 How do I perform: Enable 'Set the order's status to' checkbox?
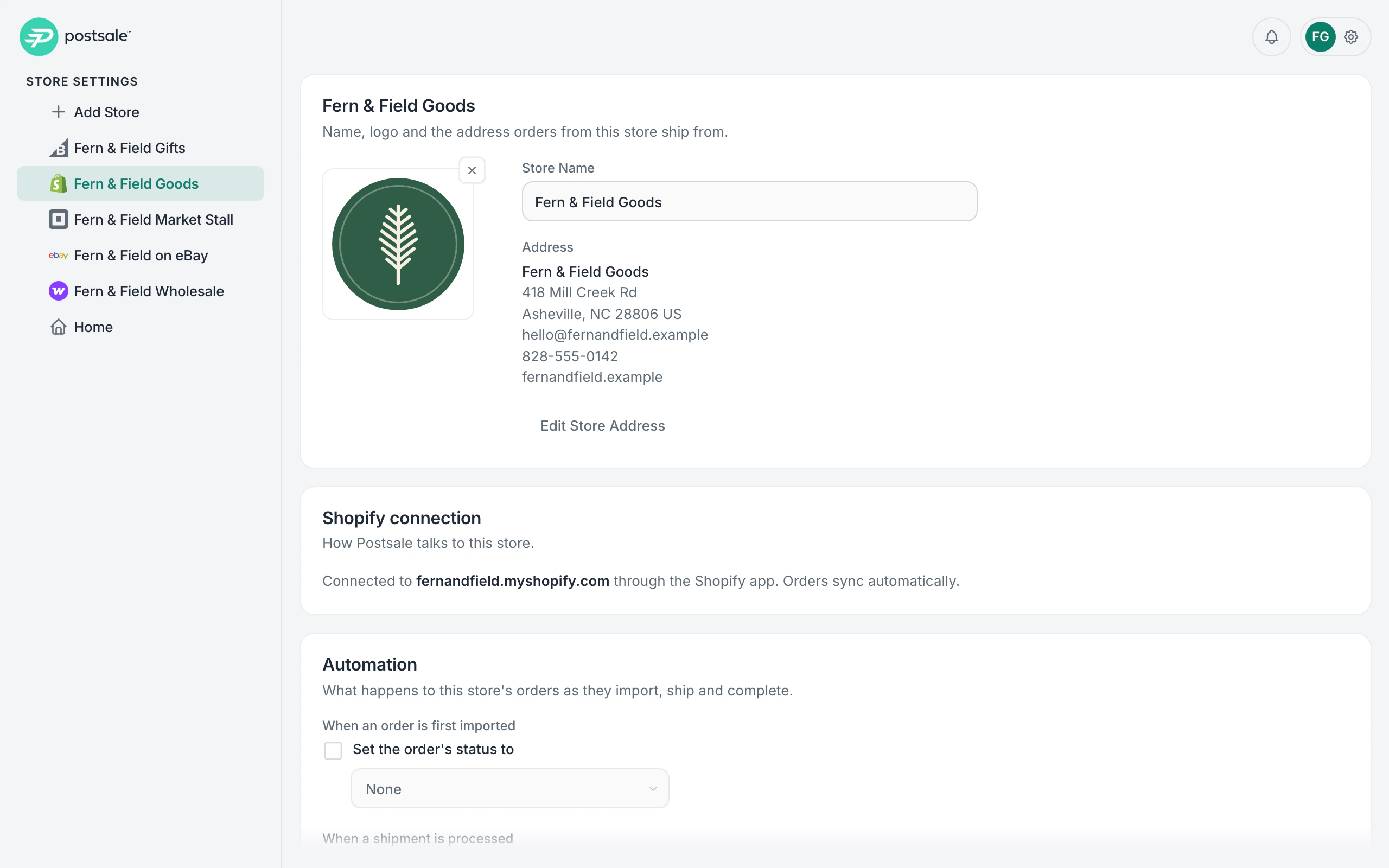tap(333, 750)
